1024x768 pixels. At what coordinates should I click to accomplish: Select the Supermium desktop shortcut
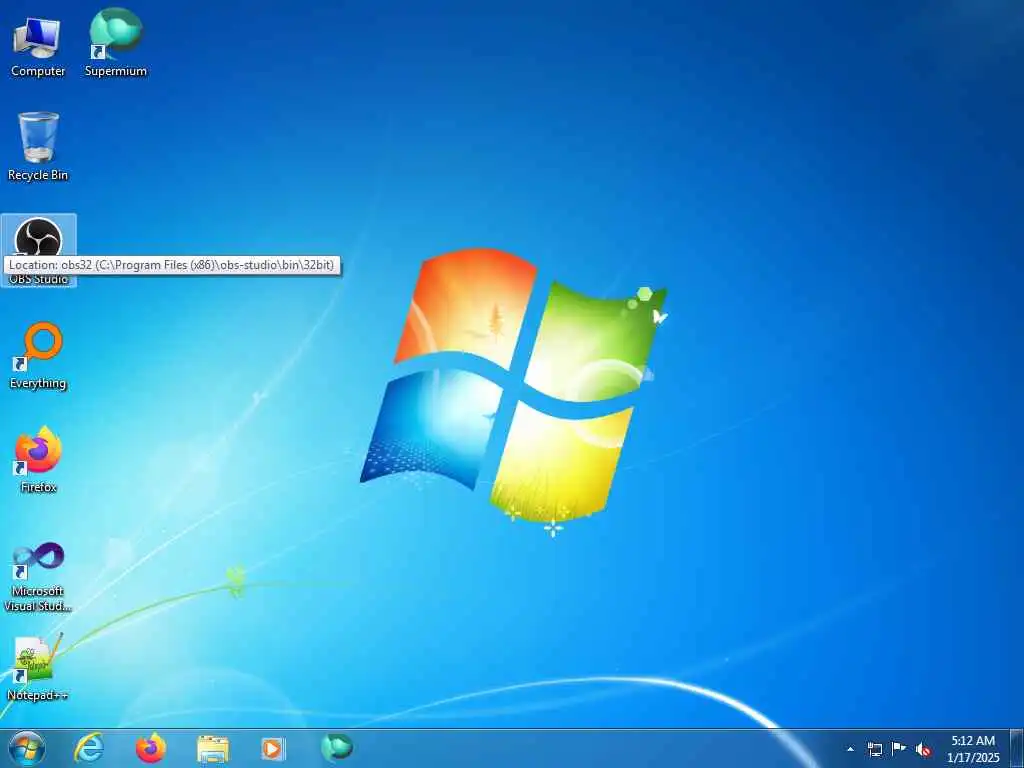tap(116, 44)
